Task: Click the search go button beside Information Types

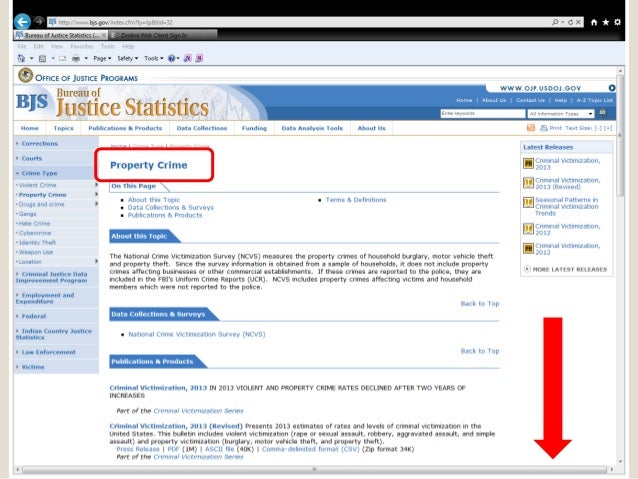Action: coord(603,113)
